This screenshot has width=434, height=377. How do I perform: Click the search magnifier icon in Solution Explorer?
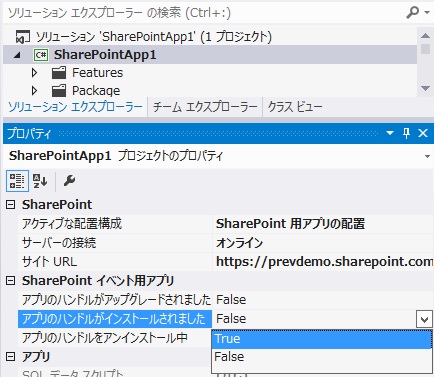coord(413,13)
